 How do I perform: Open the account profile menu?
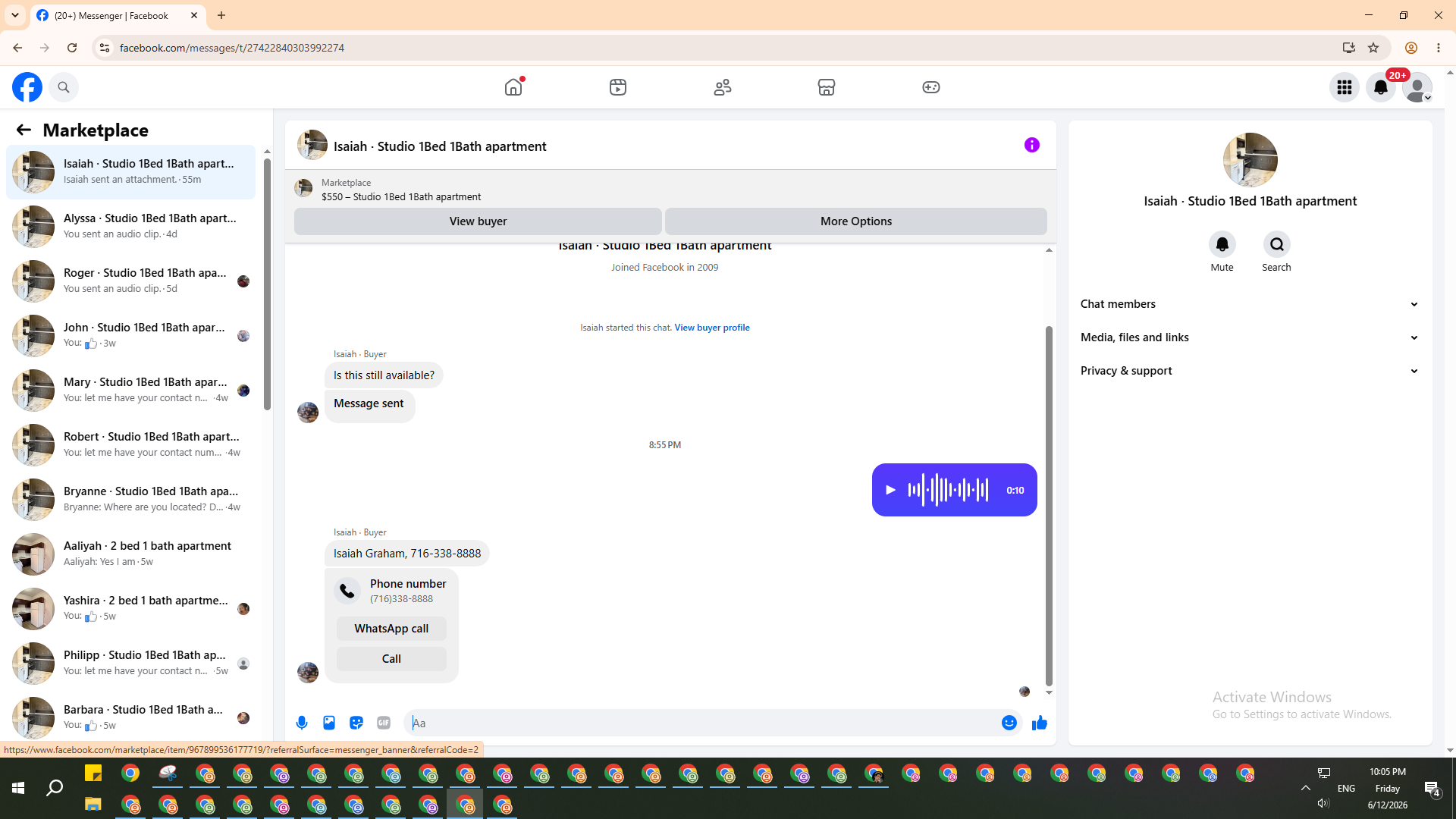pyautogui.click(x=1417, y=87)
